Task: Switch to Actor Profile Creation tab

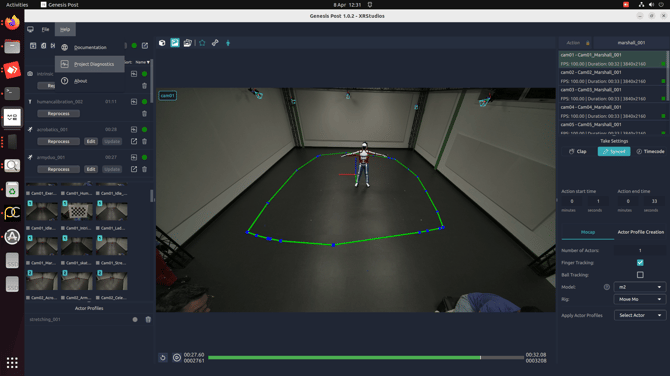Action: coord(641,232)
